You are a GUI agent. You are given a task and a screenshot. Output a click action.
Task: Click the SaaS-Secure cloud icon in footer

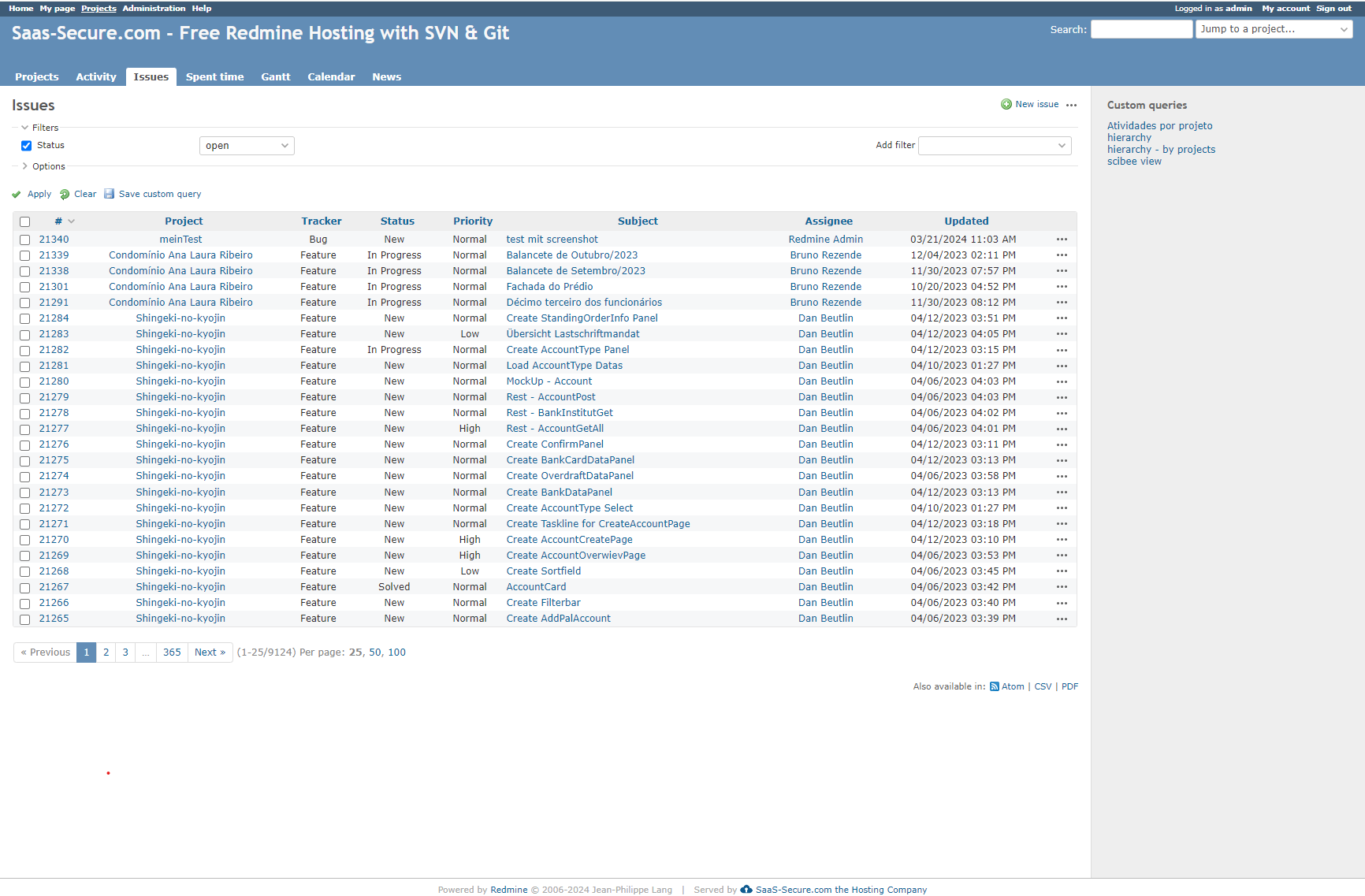(746, 890)
